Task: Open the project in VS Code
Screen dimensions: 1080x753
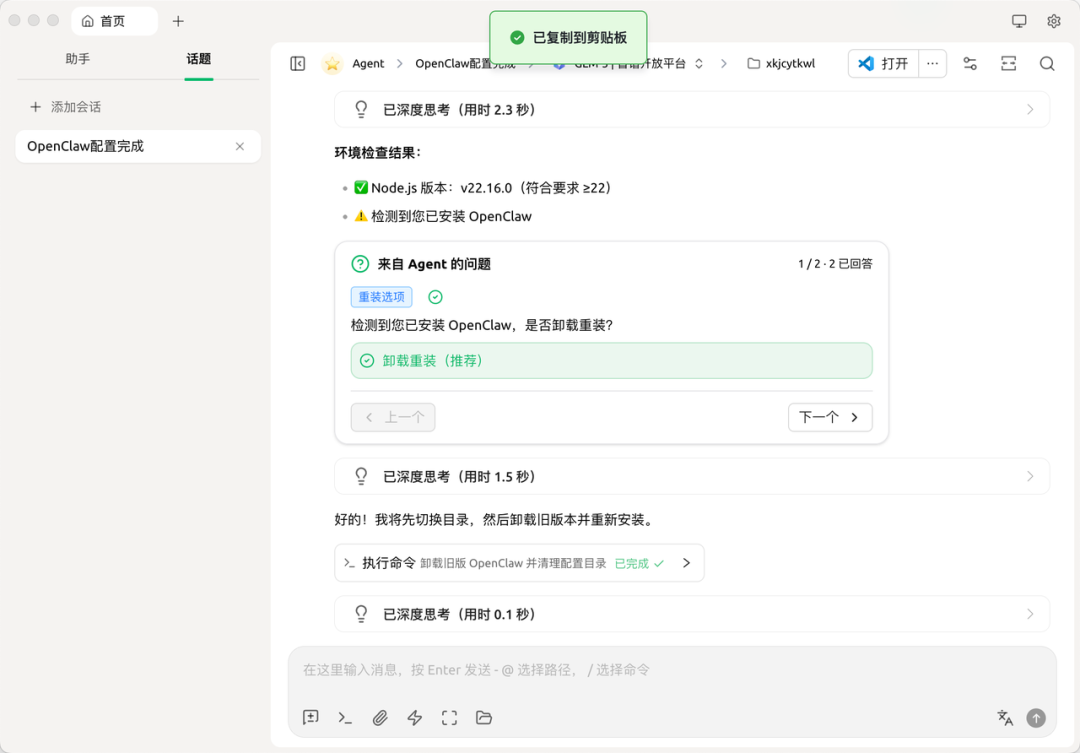Action: tap(882, 62)
